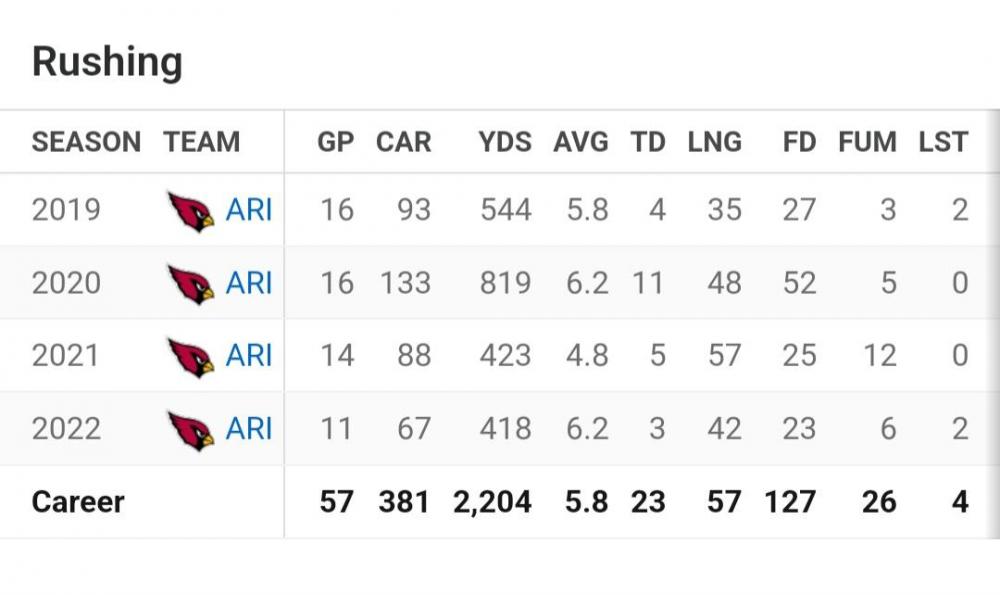Click the FUM column header
1000x595 pixels.
click(x=867, y=142)
